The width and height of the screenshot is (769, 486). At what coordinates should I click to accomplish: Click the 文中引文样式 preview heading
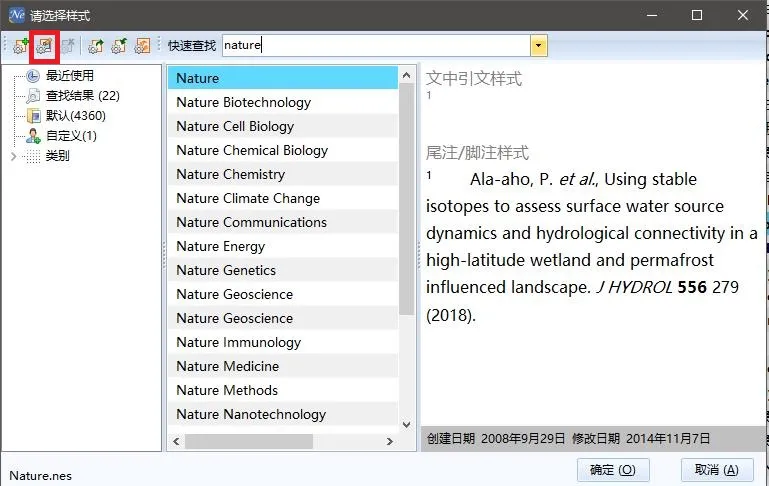(474, 78)
